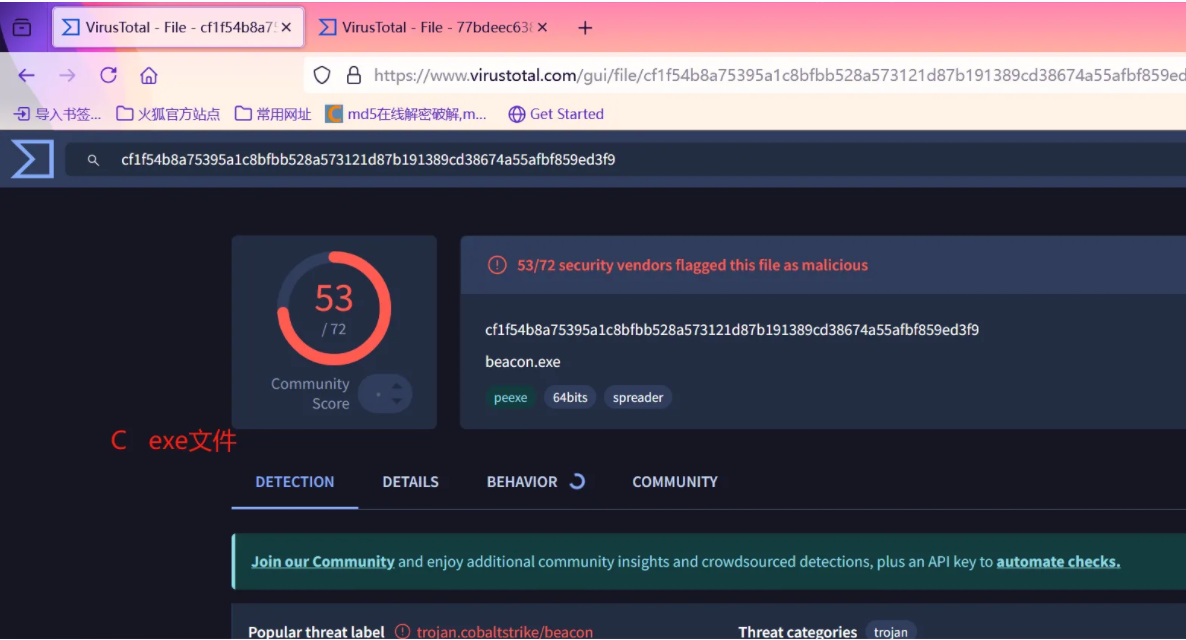
Task: Downvote the community score
Action: point(397,401)
